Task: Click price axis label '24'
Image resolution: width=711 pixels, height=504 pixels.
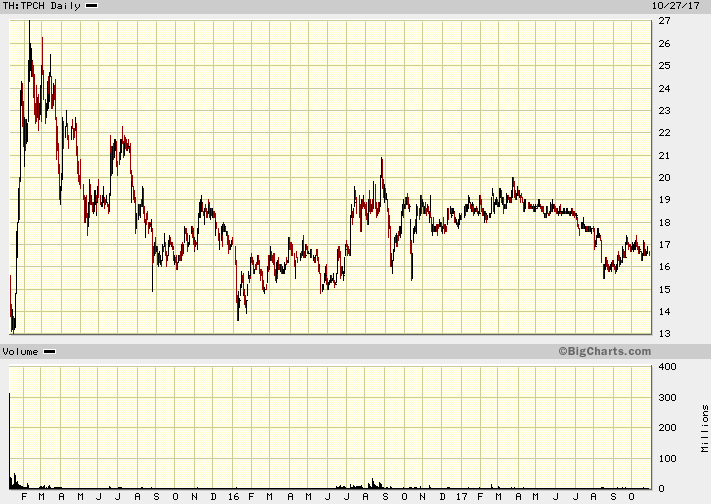Action: click(x=664, y=88)
